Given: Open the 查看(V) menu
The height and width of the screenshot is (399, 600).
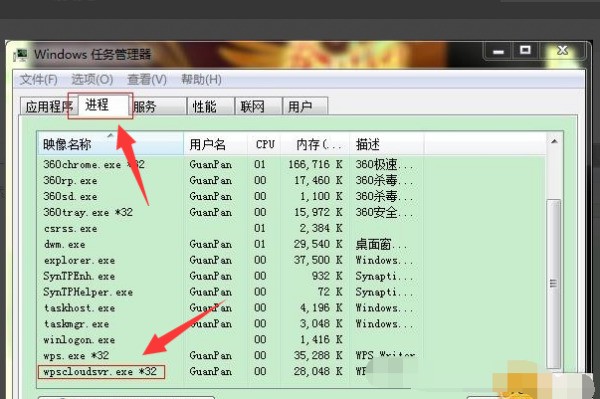Looking at the screenshot, I should 147,80.
